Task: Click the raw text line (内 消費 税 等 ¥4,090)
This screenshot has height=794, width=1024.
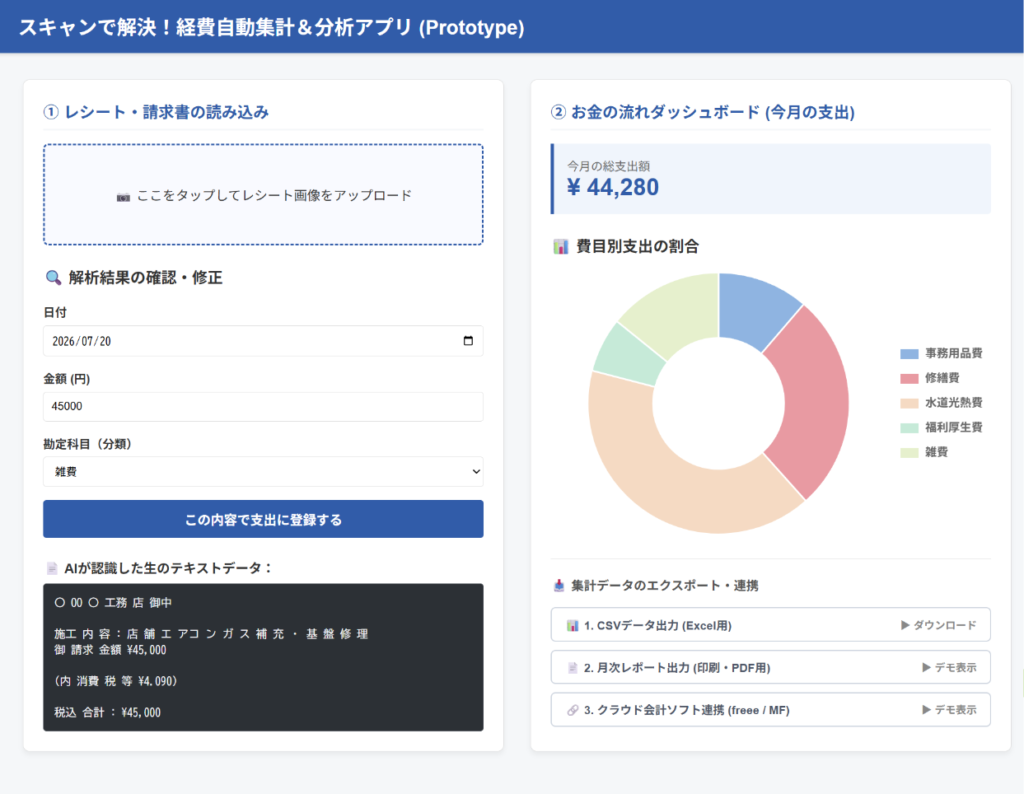Action: [116, 681]
